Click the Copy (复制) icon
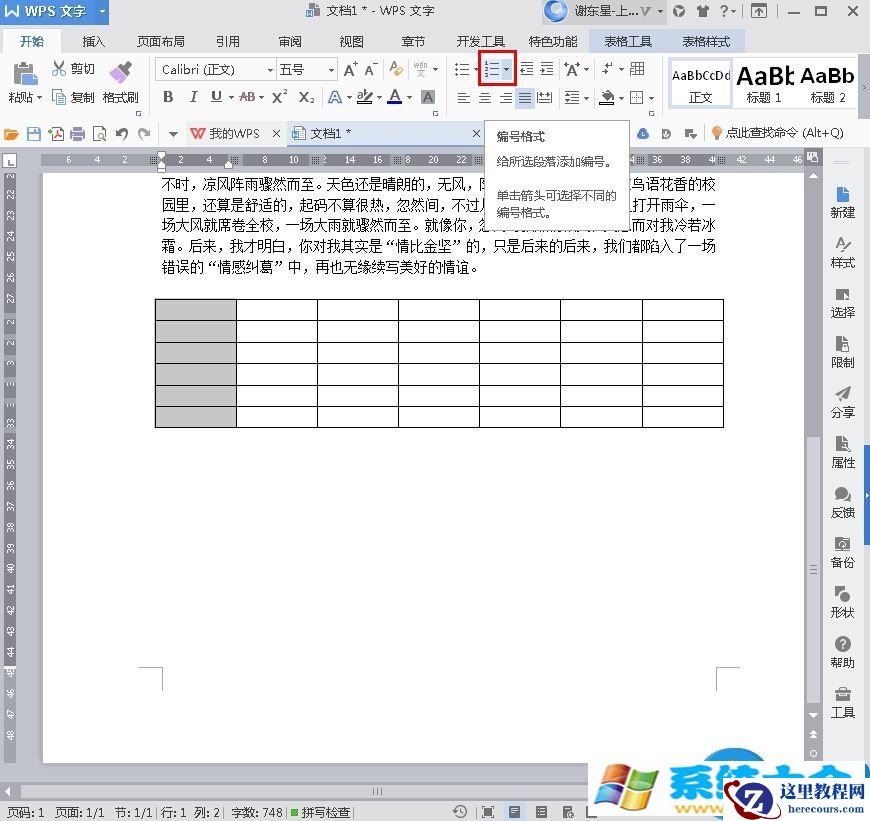 click(60, 97)
